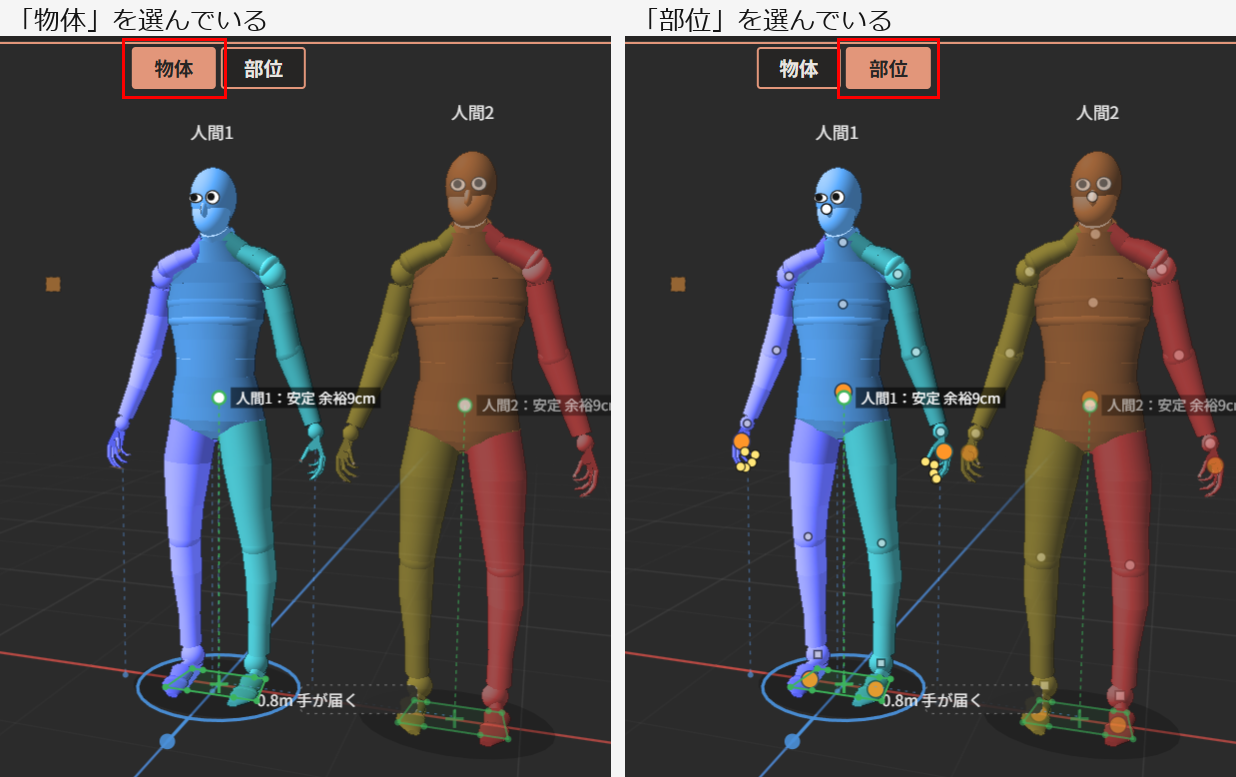The width and height of the screenshot is (1236, 777).
Task: Switch to 物体 mode in the right screenshot
Action: coord(799,68)
